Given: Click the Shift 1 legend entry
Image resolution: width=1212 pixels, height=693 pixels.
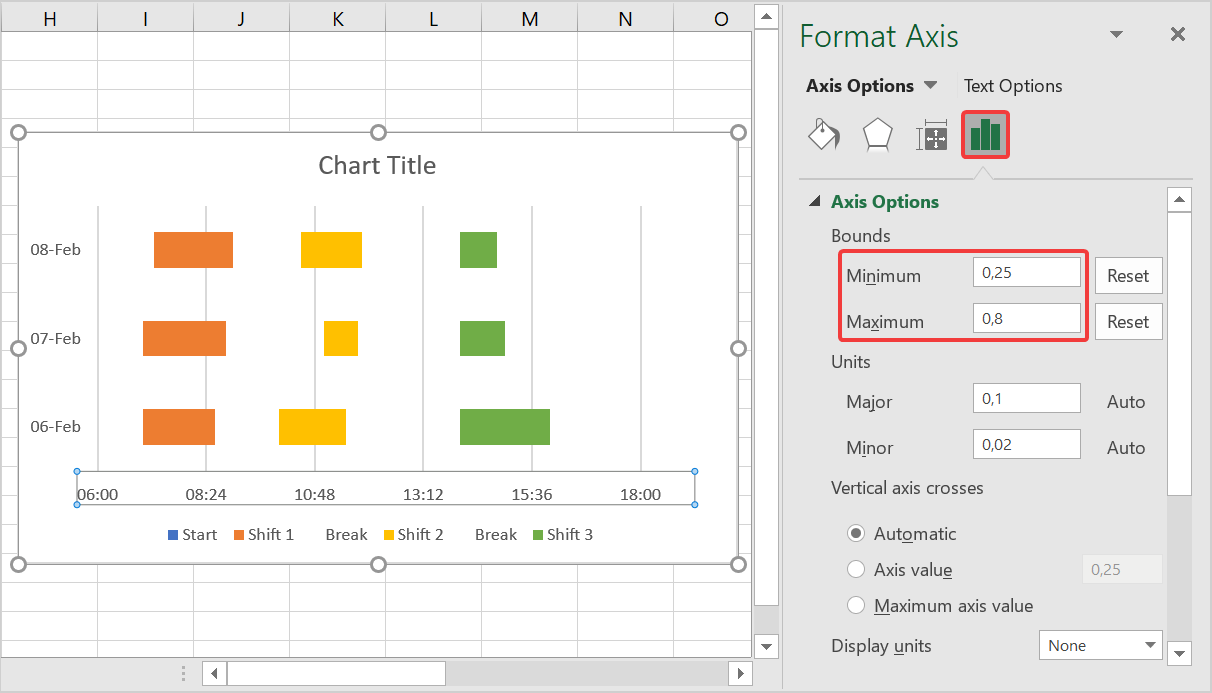Looking at the screenshot, I should click(264, 535).
